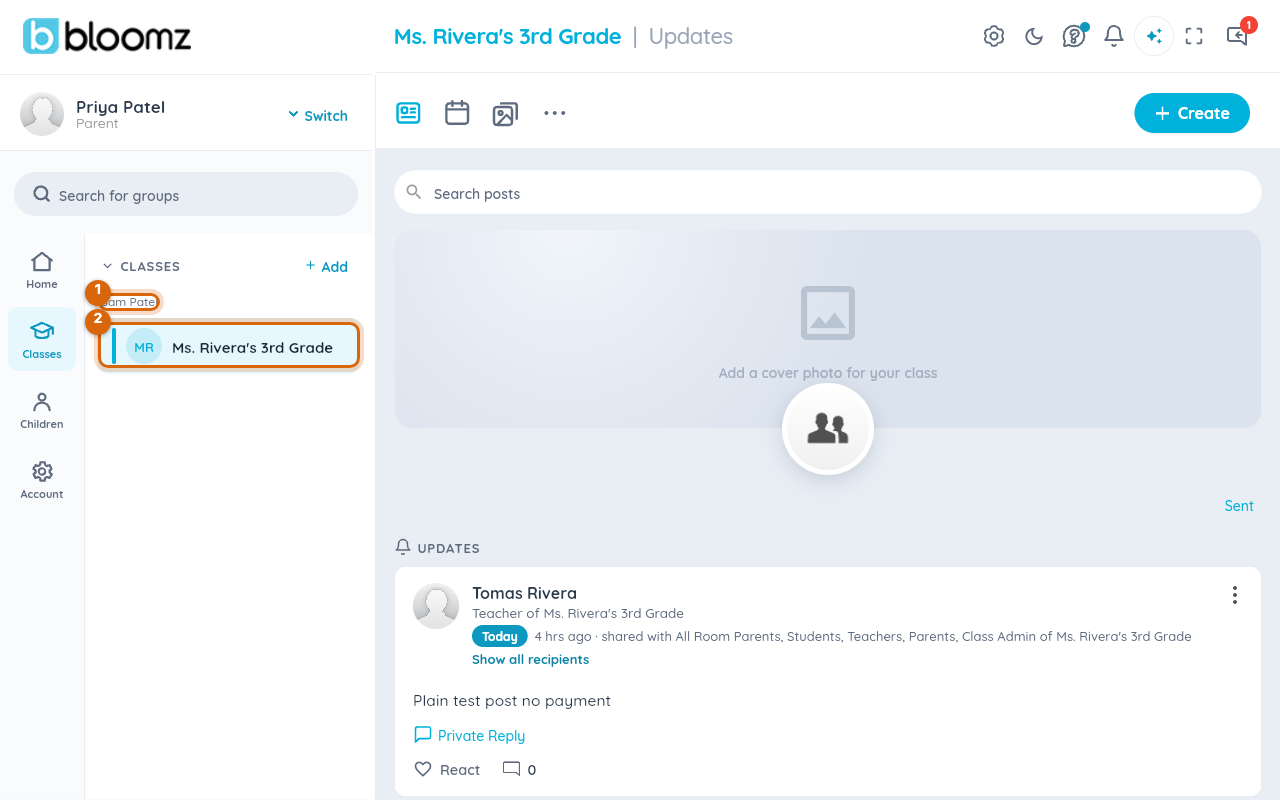Viewport: 1280px width, 800px height.
Task: Open the notifications bell
Action: pos(1114,36)
